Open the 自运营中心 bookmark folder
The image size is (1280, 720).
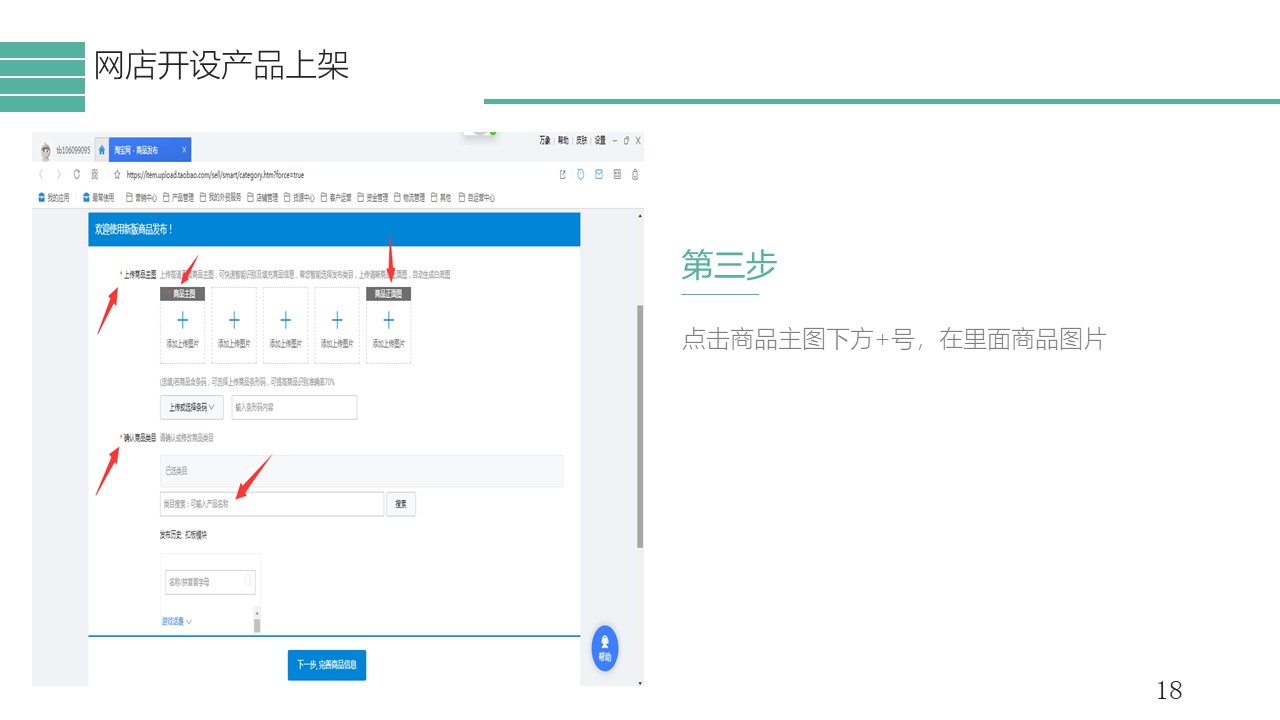(x=476, y=197)
